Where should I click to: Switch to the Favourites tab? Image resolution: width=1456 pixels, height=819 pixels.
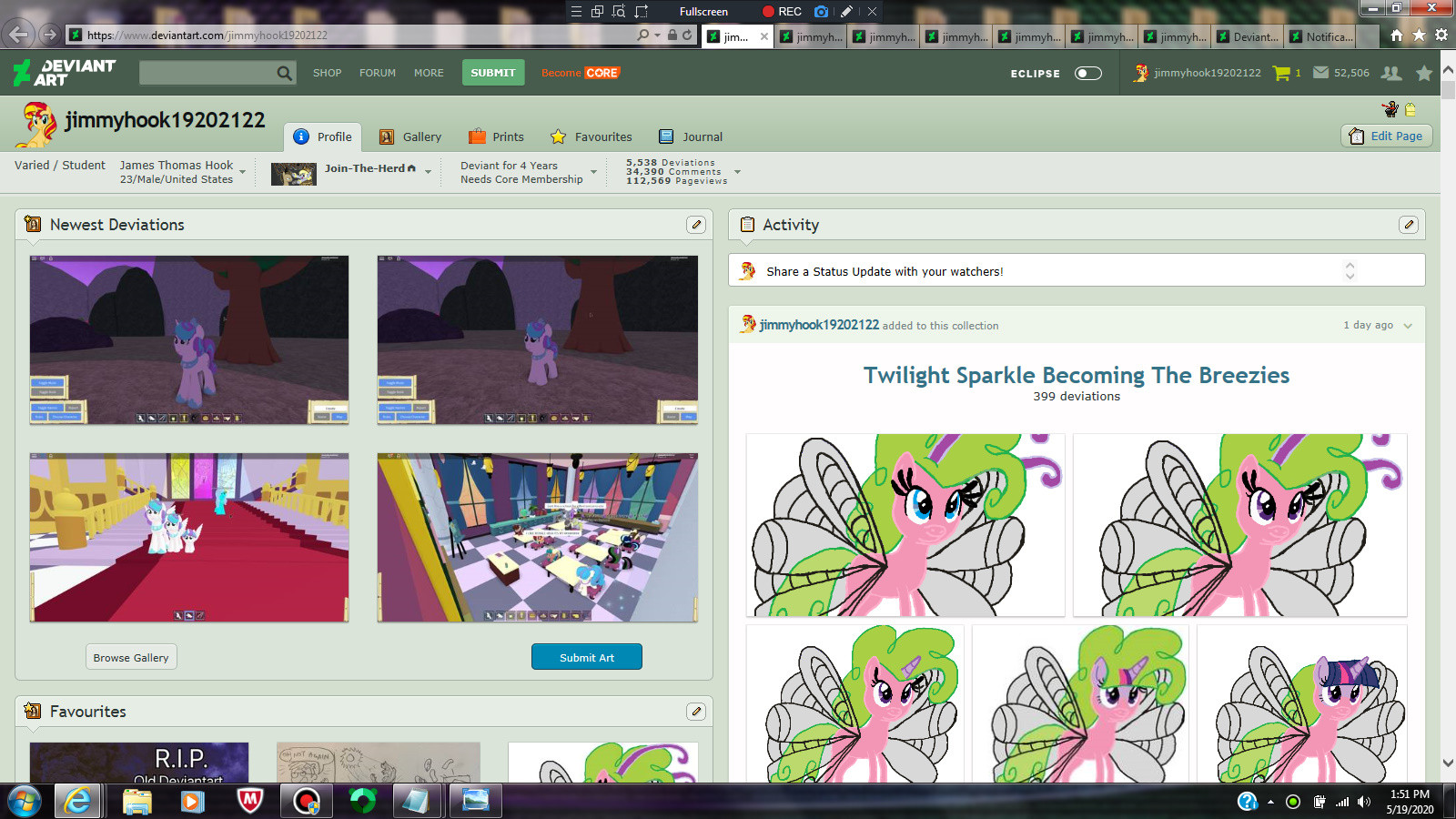coord(591,136)
